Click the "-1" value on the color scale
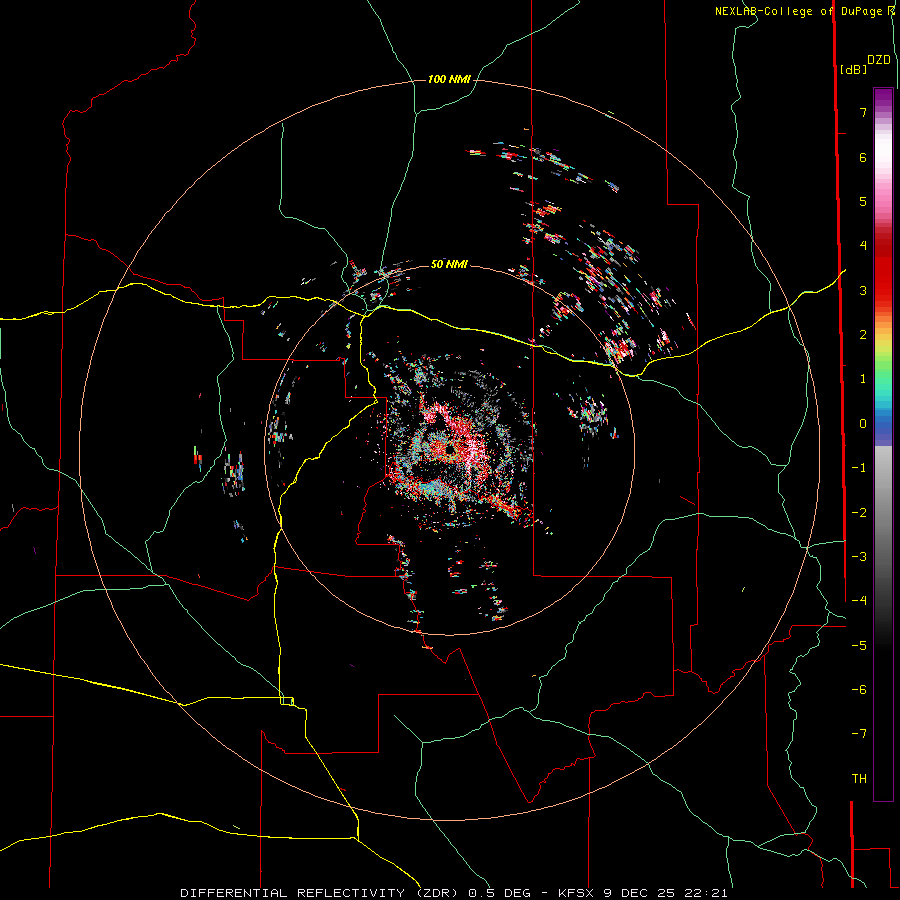Screen dimensions: 900x900 point(859,468)
